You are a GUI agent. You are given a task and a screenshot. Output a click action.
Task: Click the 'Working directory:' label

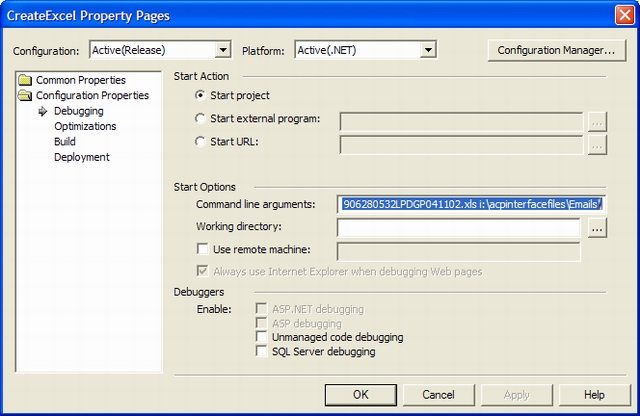click(x=239, y=226)
